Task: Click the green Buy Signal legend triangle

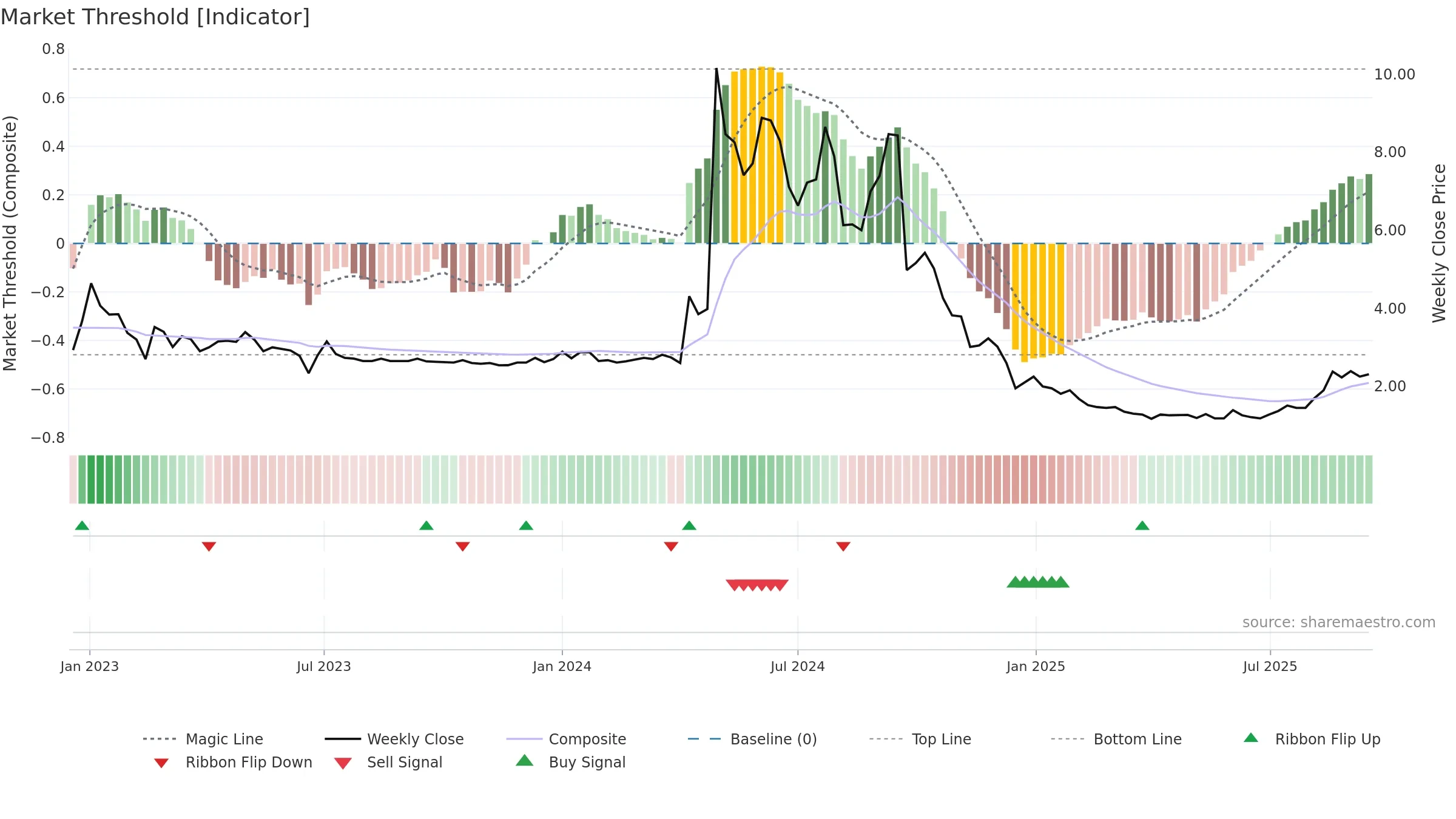Action: pyautogui.click(x=525, y=760)
